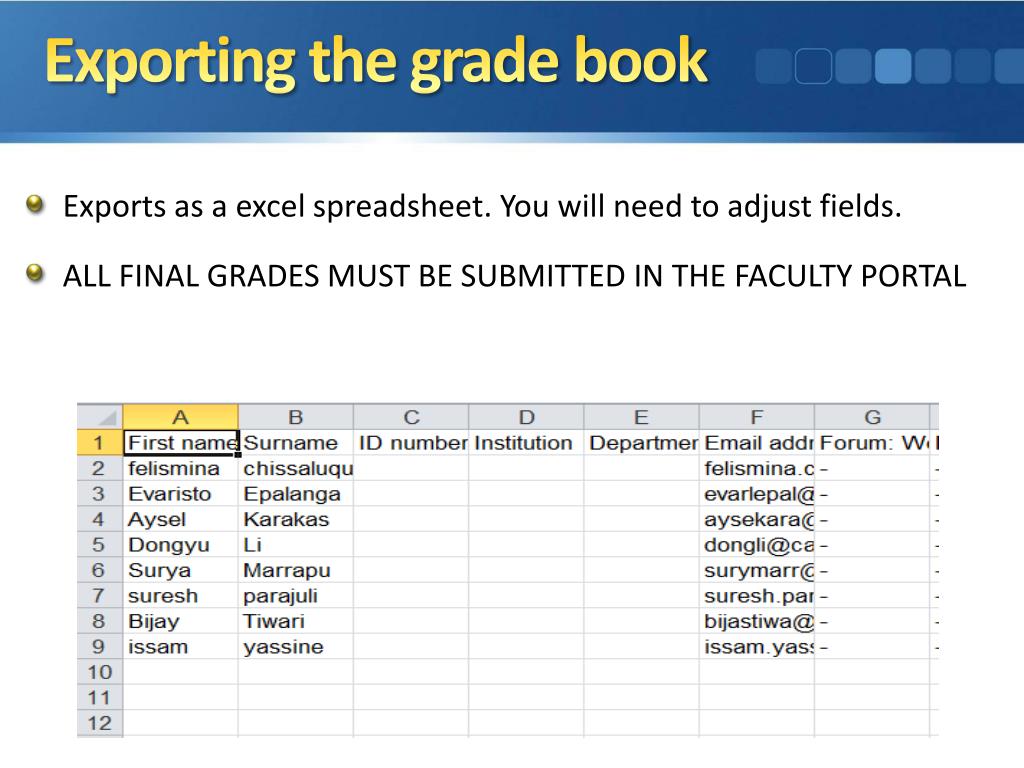The width and height of the screenshot is (1024, 768).
Task: Select the cell containing 'Dongyu'
Action: click(x=181, y=545)
